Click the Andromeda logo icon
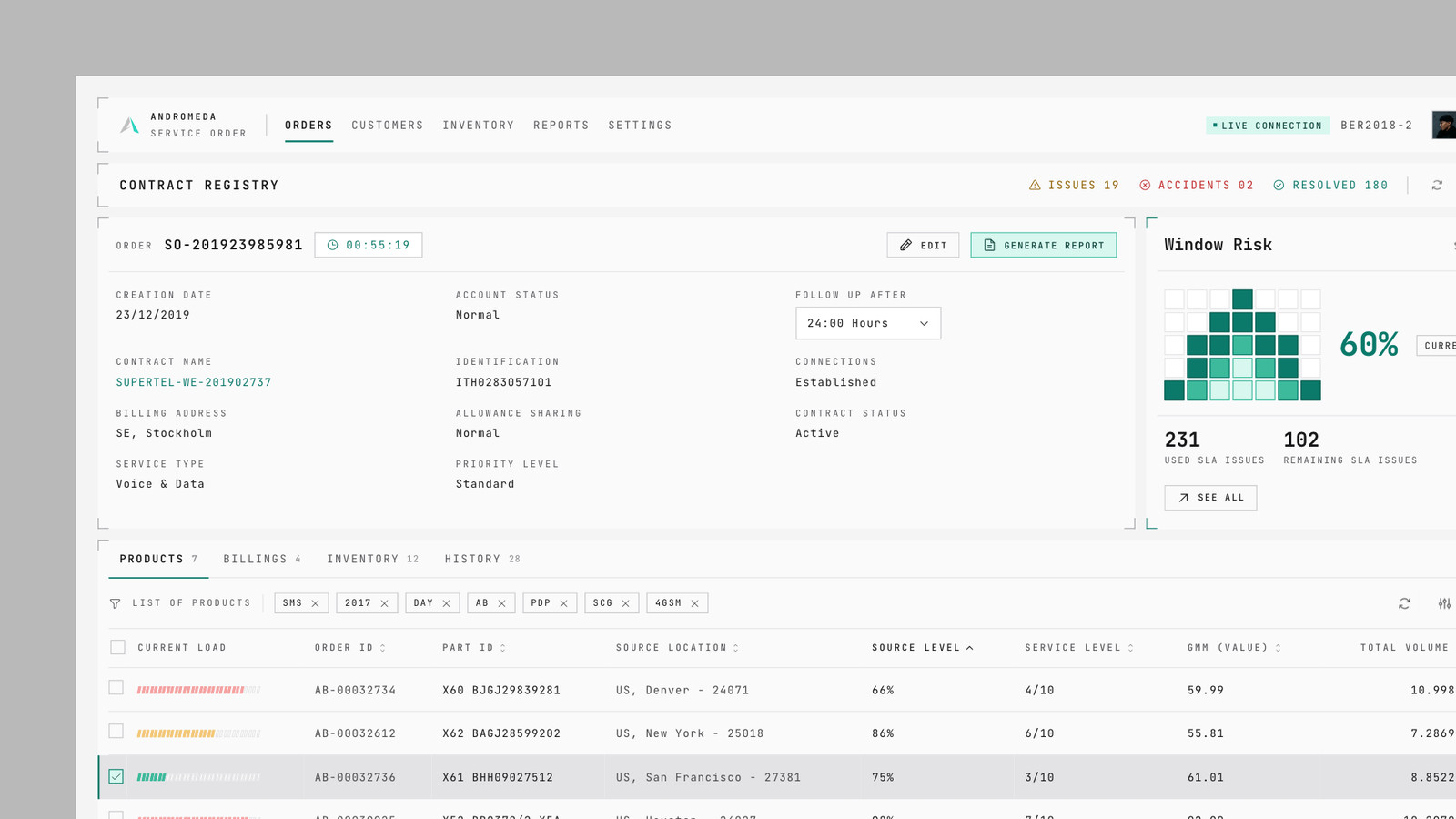Screen dimensions: 1456x819 pyautogui.click(x=130, y=126)
